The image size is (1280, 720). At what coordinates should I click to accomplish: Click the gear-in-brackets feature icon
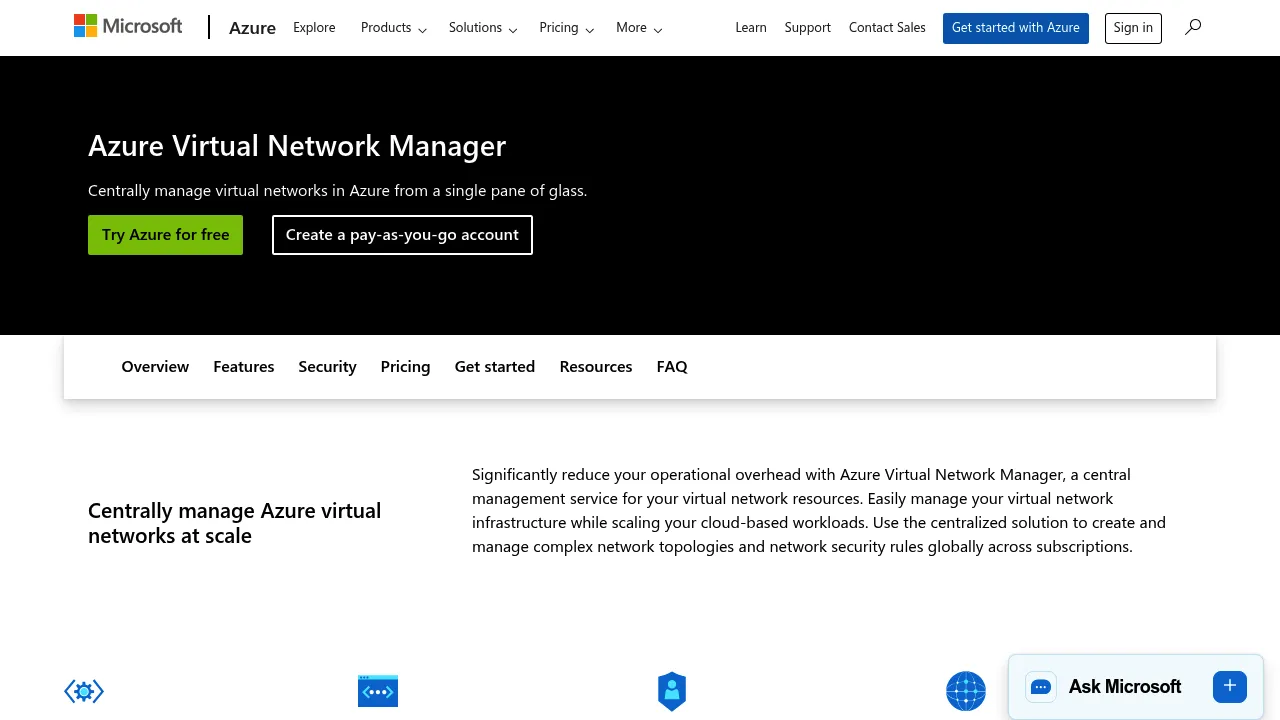click(x=84, y=691)
